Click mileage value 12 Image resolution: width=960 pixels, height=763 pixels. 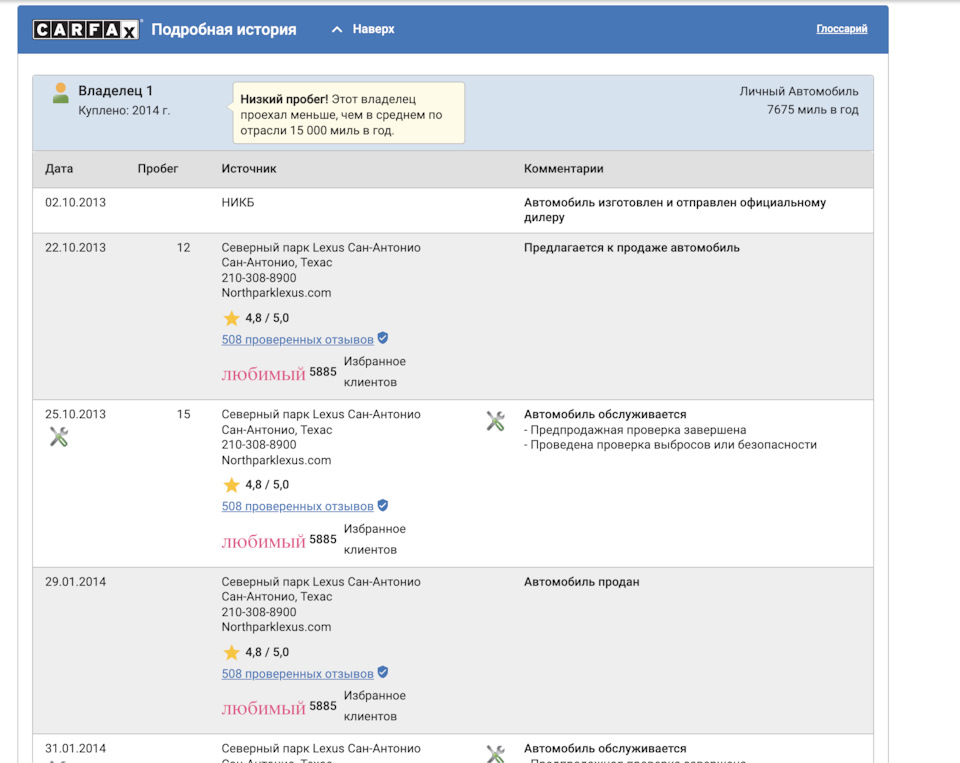[x=183, y=247]
